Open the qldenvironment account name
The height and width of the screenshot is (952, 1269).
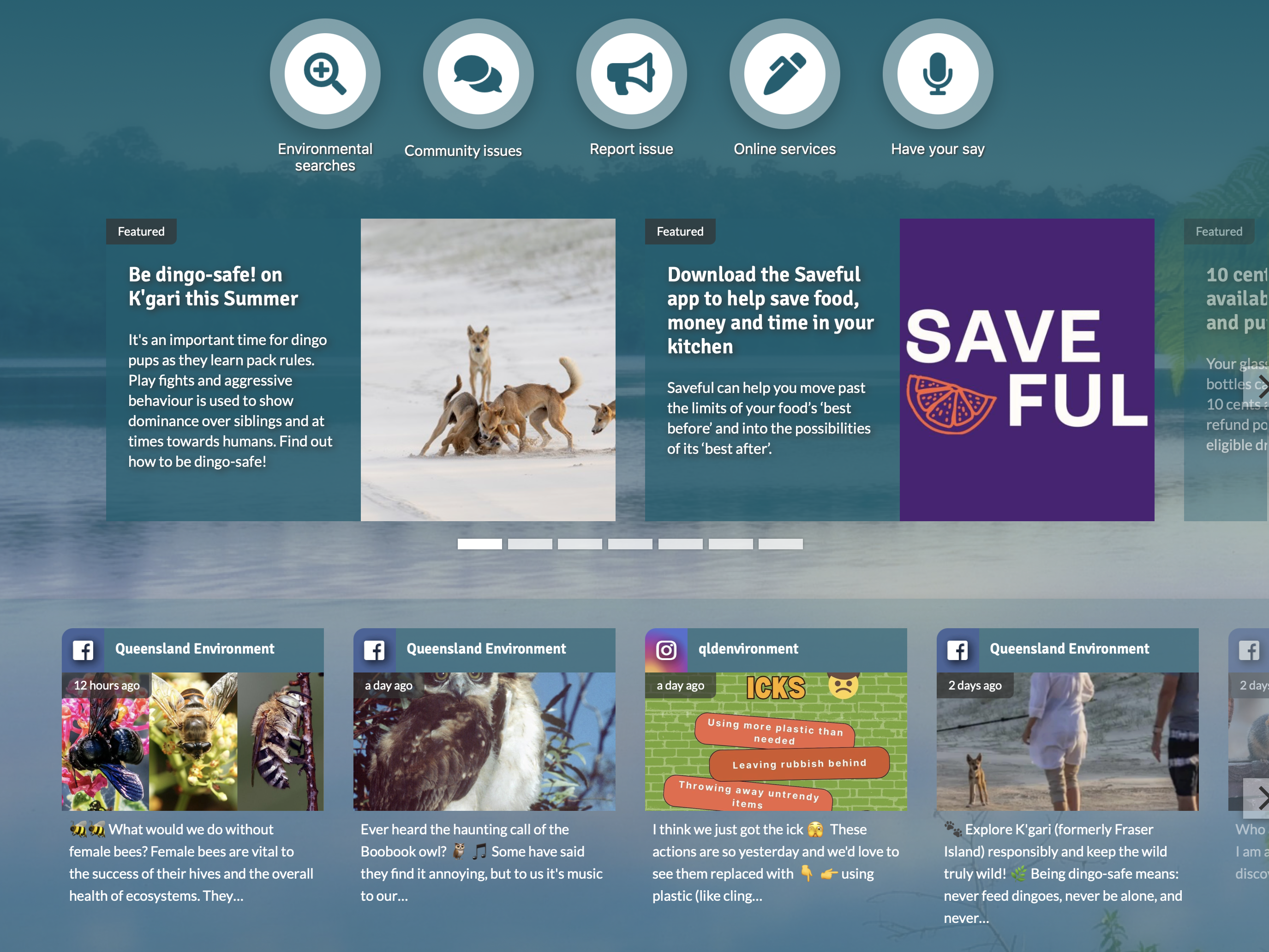(748, 649)
